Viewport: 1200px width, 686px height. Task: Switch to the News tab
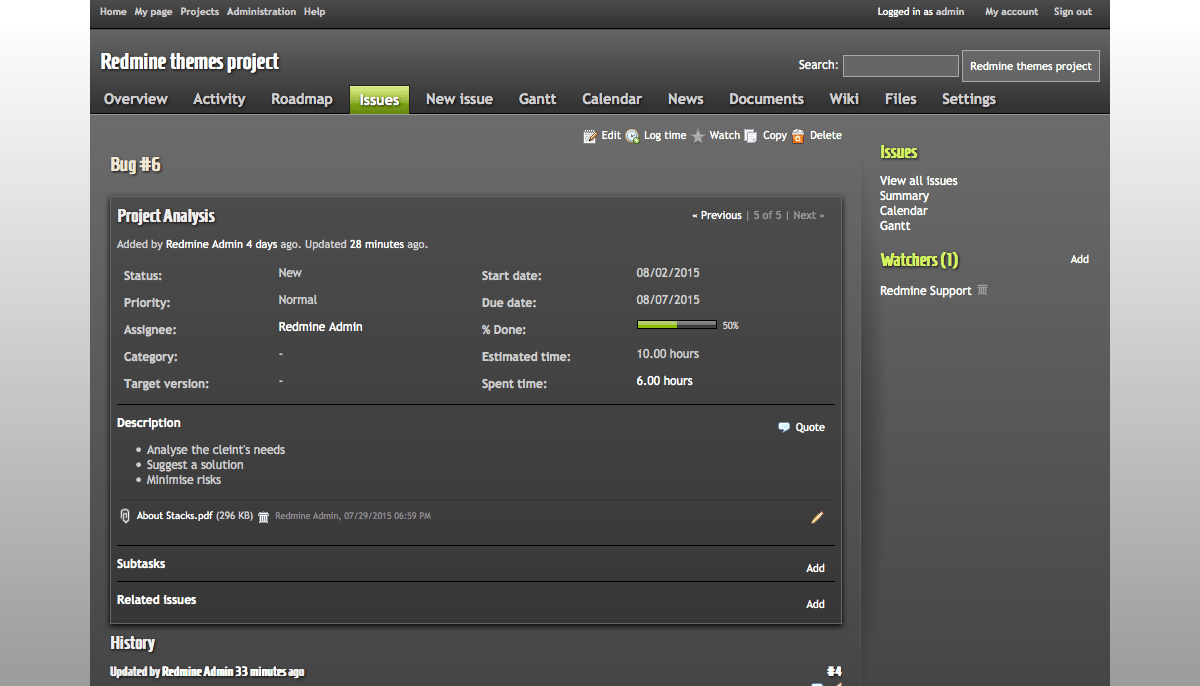[686, 99]
